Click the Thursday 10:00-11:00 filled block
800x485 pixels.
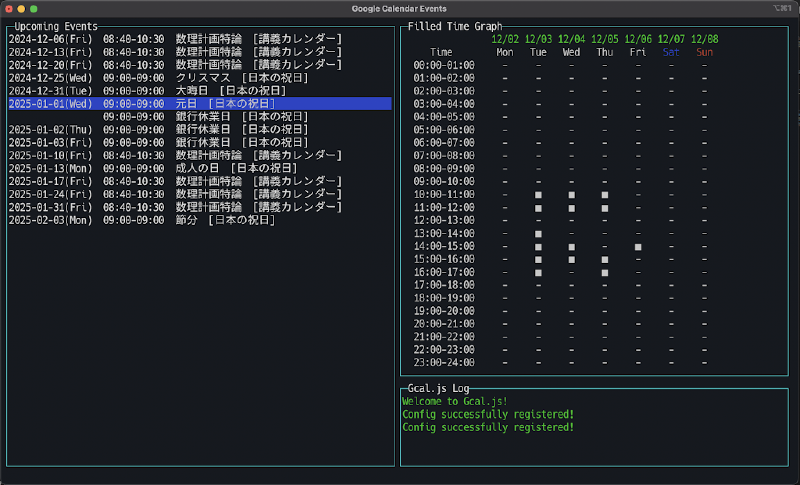605,195
